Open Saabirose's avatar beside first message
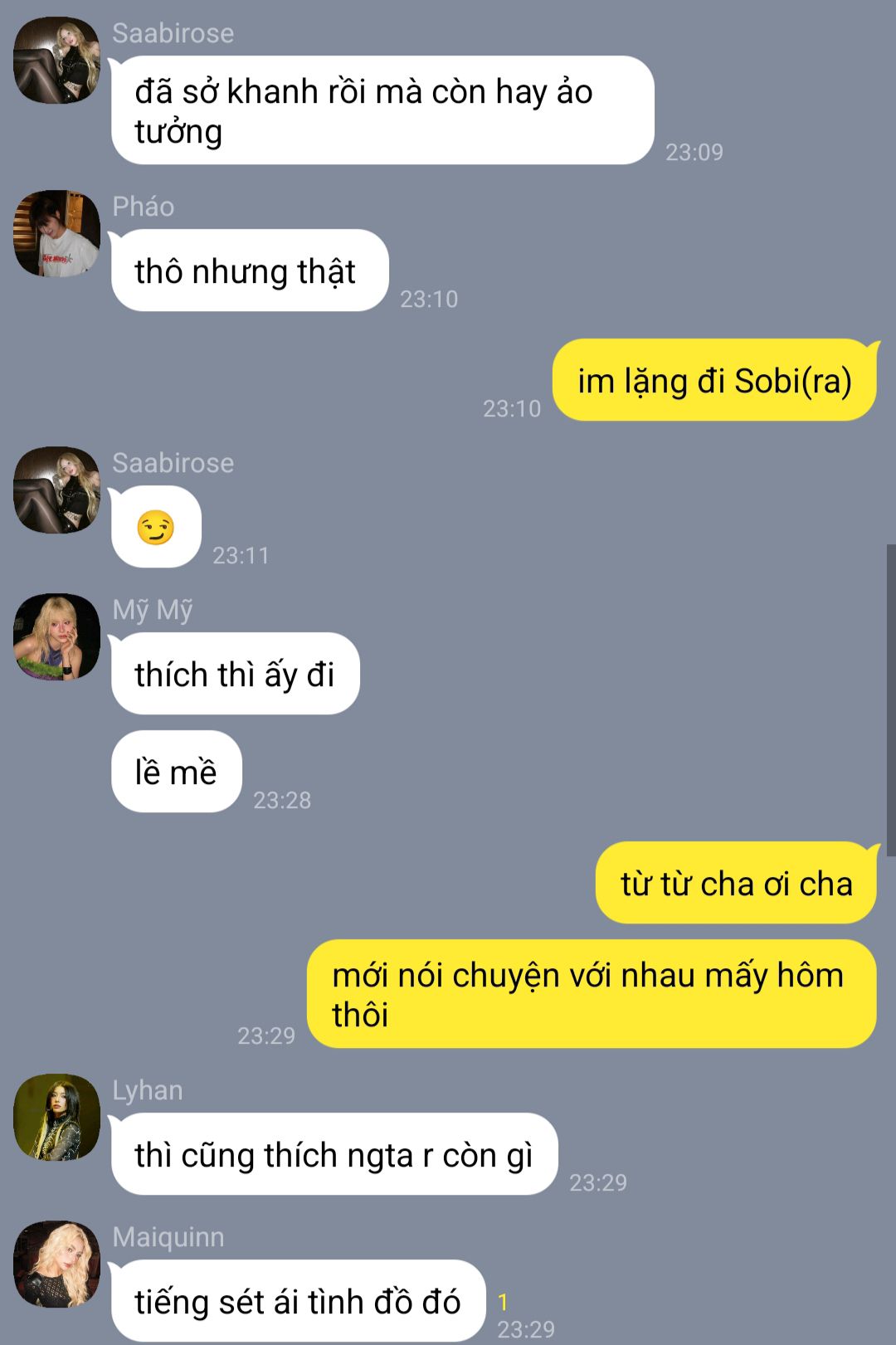The width and height of the screenshot is (896, 1345). (56, 61)
